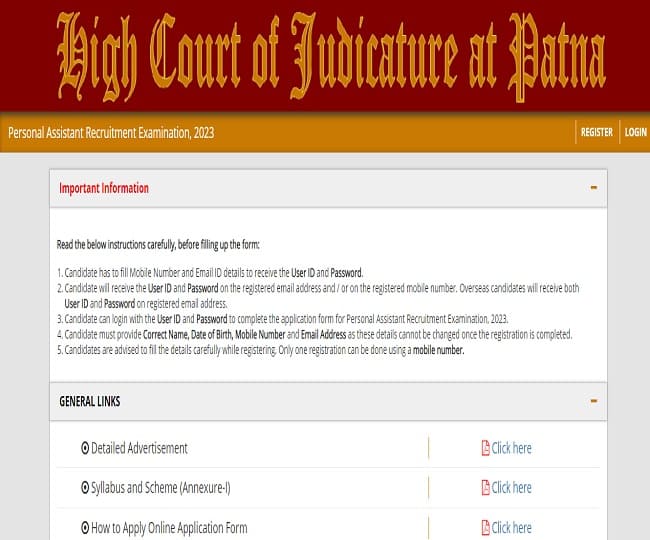This screenshot has height=540, width=650.
Task: Click bullet icon beside How to Apply
Action: tap(85, 527)
